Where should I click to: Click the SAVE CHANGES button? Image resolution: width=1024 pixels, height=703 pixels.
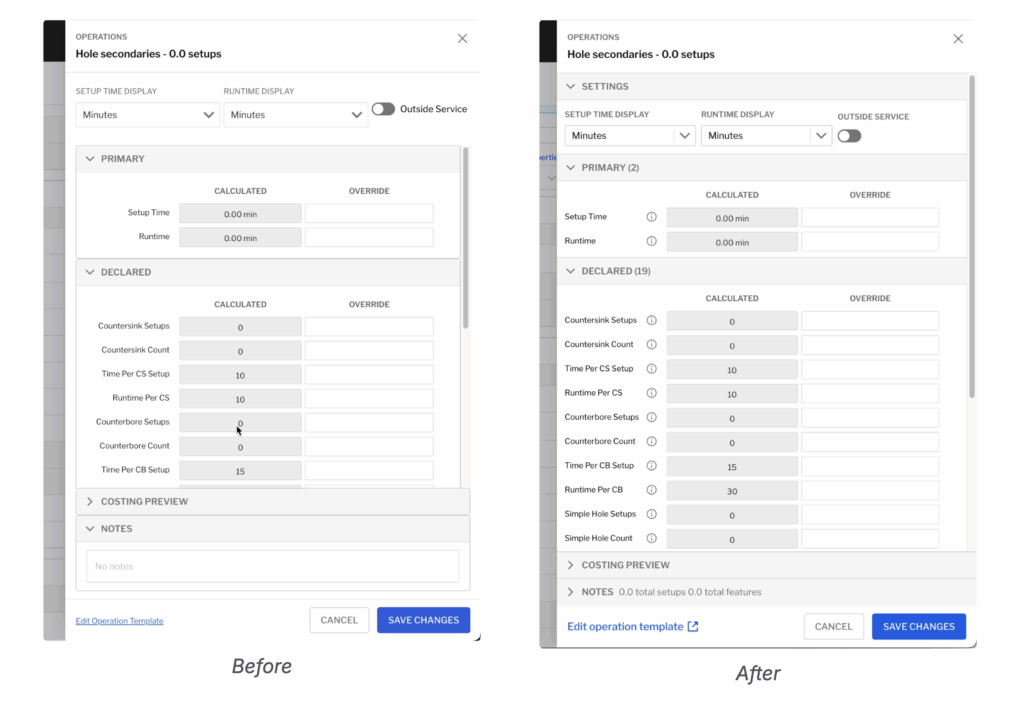pos(919,626)
